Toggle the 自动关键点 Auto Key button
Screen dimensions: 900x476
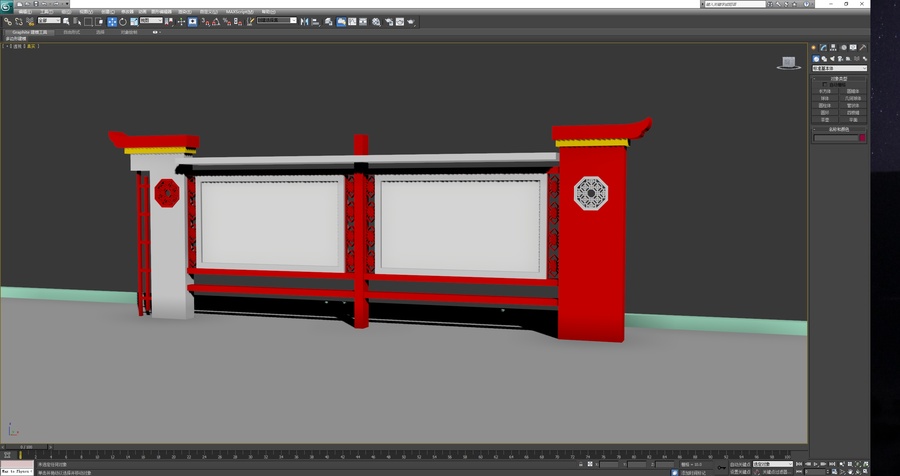[740, 464]
